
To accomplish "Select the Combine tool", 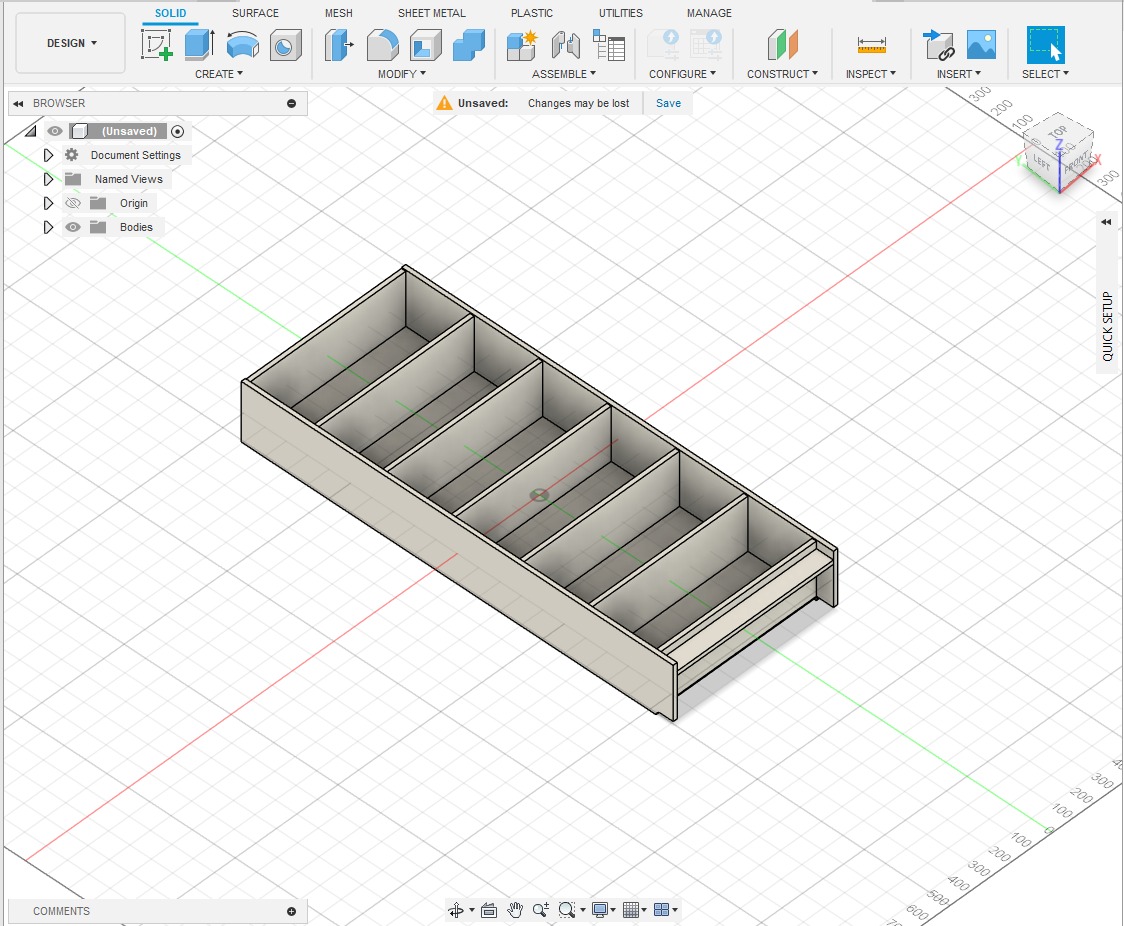I will pos(469,44).
